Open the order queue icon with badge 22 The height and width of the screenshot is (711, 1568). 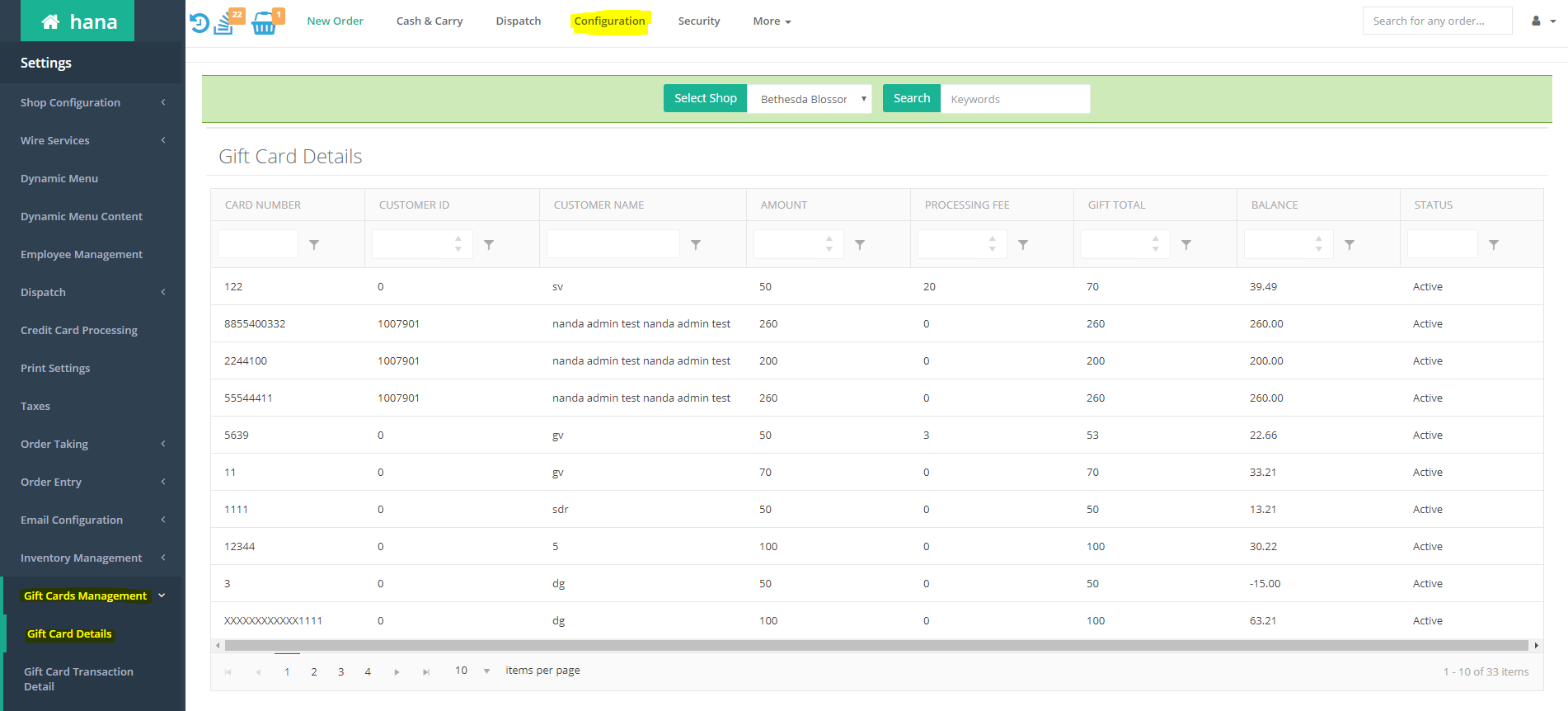tap(224, 23)
